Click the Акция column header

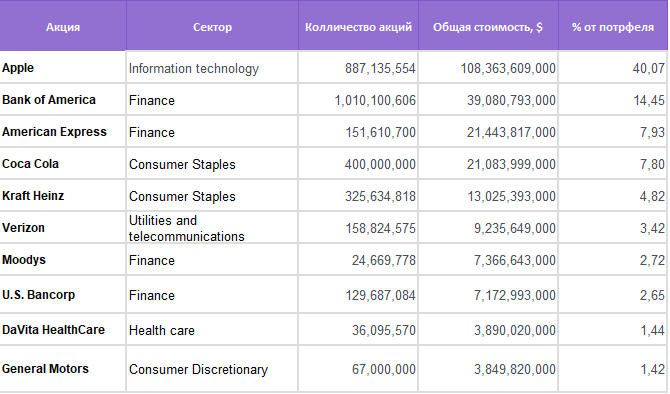click(63, 26)
